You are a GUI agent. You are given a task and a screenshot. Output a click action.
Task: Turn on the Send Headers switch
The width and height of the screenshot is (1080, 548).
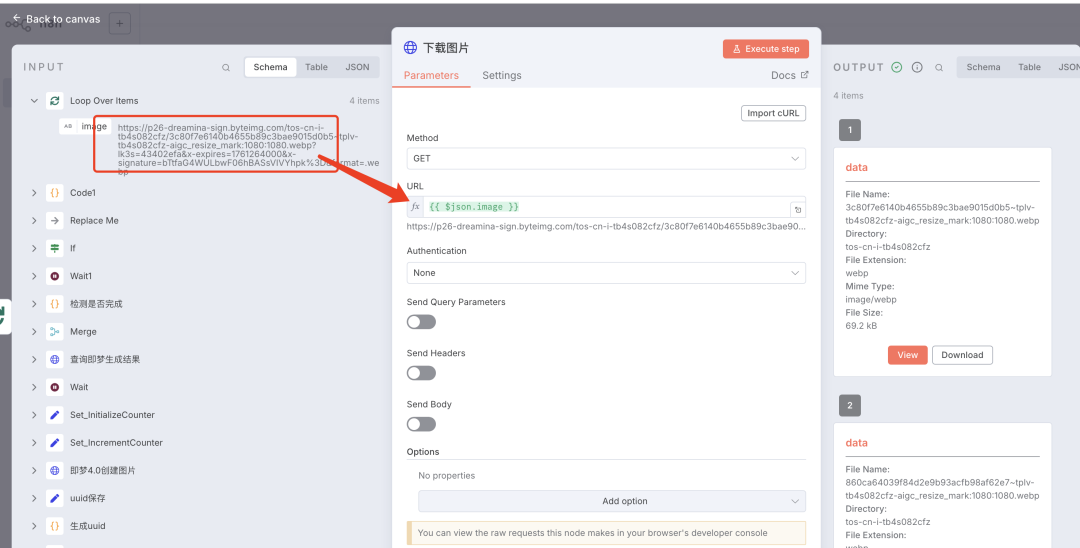421,373
